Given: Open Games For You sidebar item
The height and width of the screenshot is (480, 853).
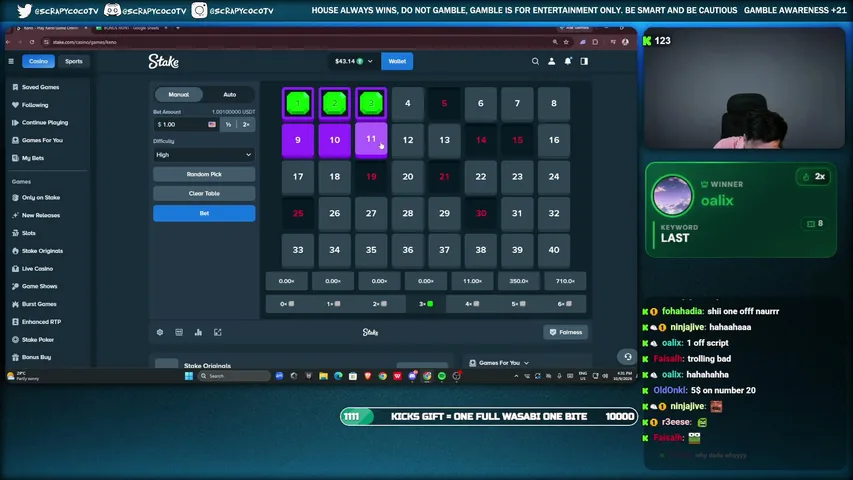Looking at the screenshot, I should pyautogui.click(x=42, y=140).
